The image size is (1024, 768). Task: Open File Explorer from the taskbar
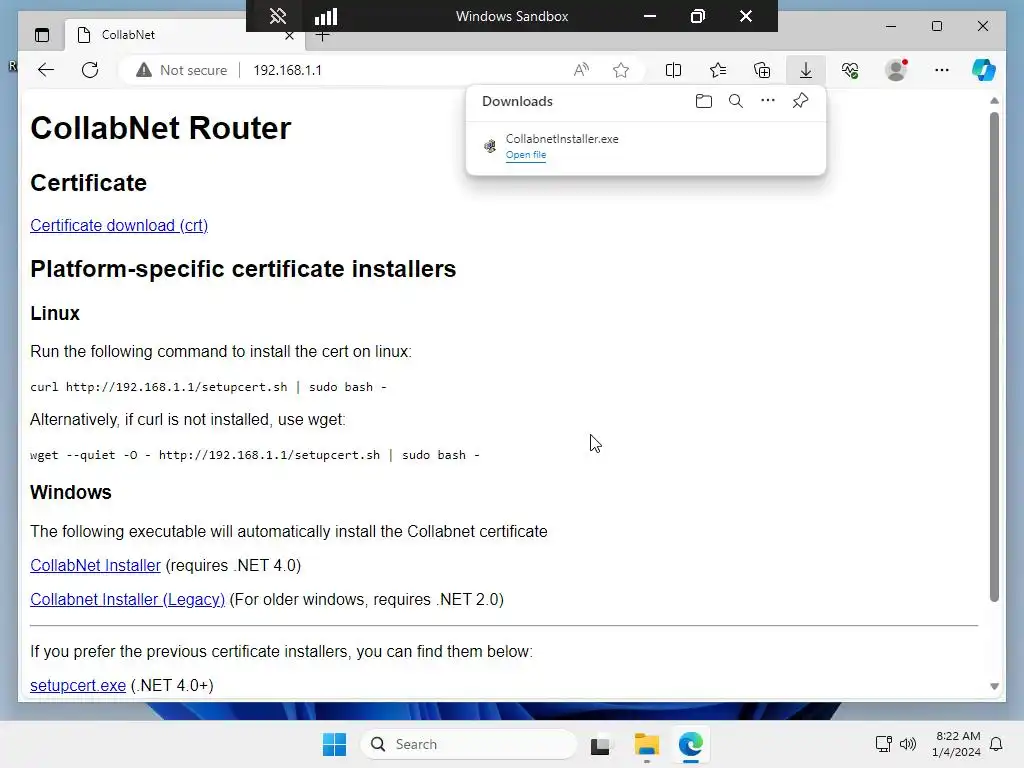(x=647, y=744)
